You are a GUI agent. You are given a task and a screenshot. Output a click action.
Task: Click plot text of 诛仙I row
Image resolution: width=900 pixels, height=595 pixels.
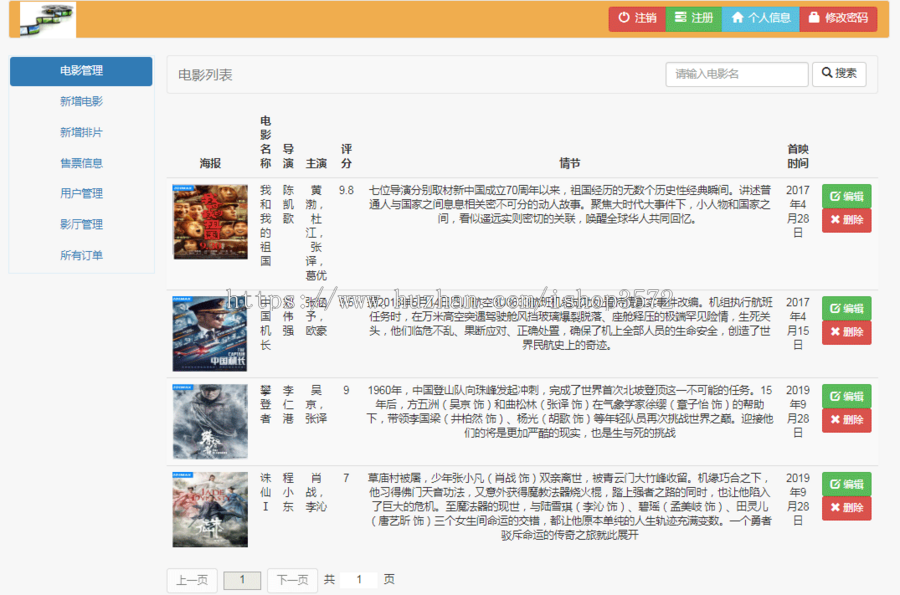pos(569,507)
